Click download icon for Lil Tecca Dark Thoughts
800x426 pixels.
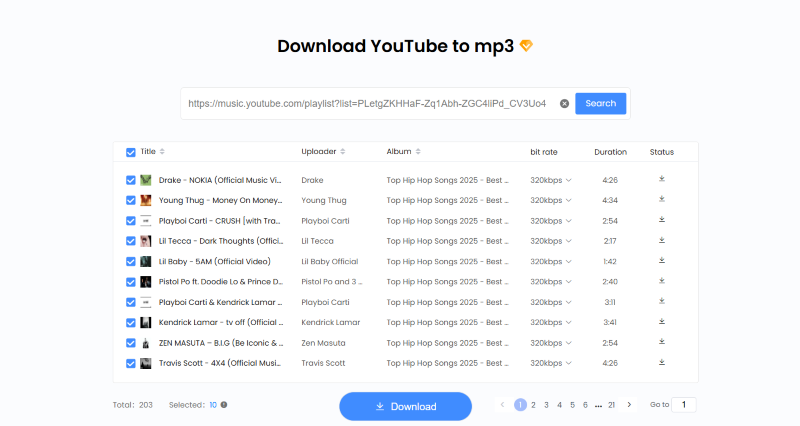click(662, 240)
